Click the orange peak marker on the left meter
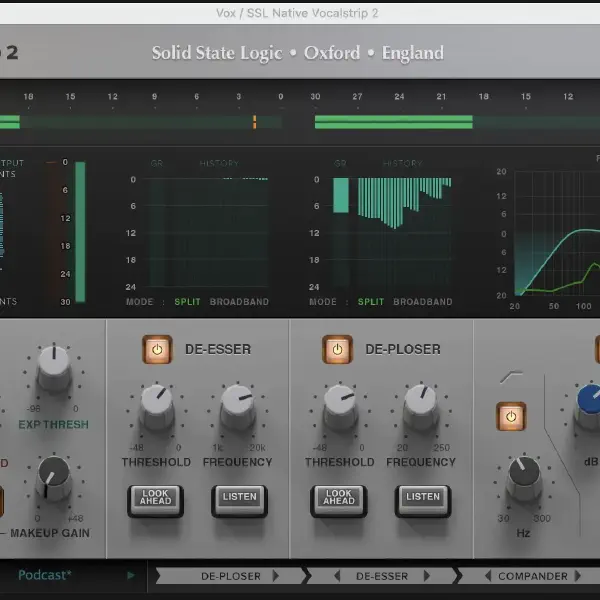The image size is (600, 600). coord(254,122)
